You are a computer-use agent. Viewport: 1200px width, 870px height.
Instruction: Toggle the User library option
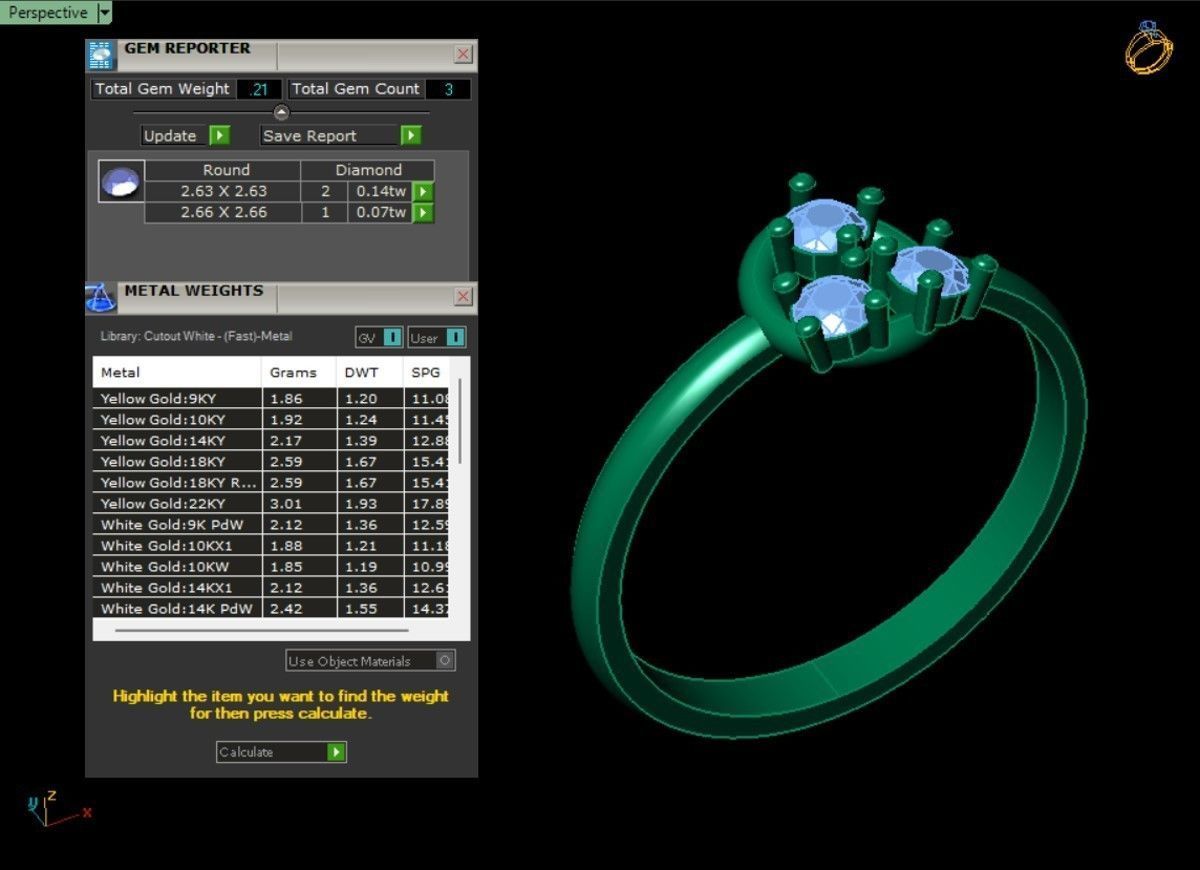click(436, 338)
